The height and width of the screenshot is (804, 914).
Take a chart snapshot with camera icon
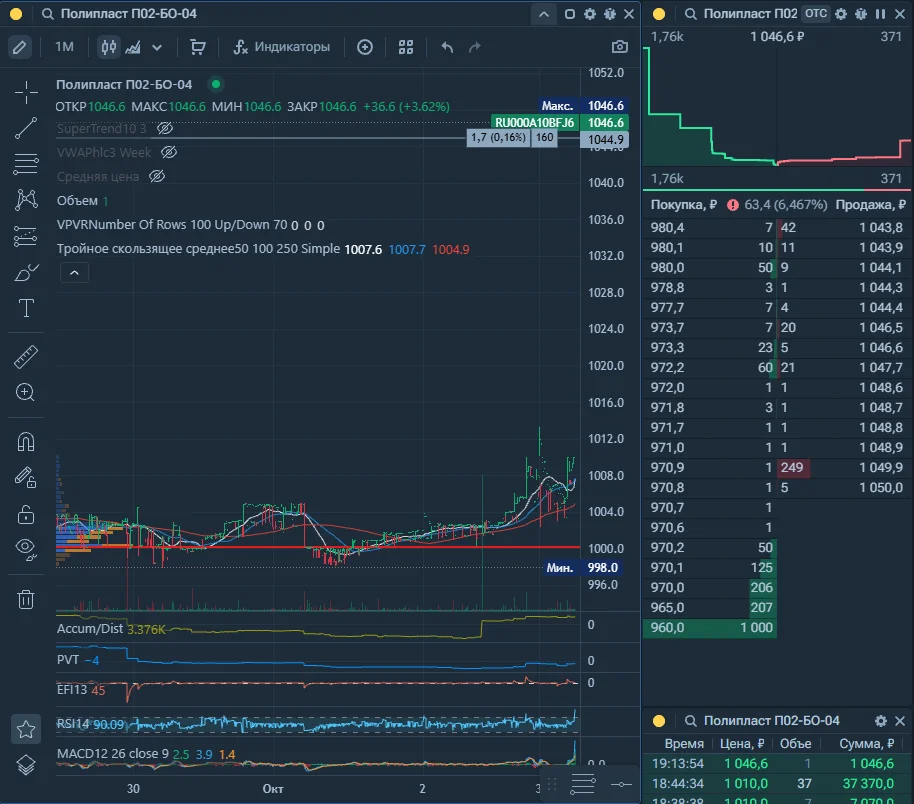pyautogui.click(x=620, y=47)
